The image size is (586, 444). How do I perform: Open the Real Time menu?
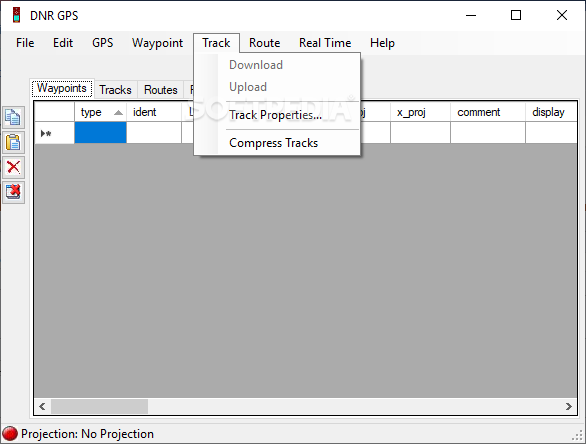325,43
